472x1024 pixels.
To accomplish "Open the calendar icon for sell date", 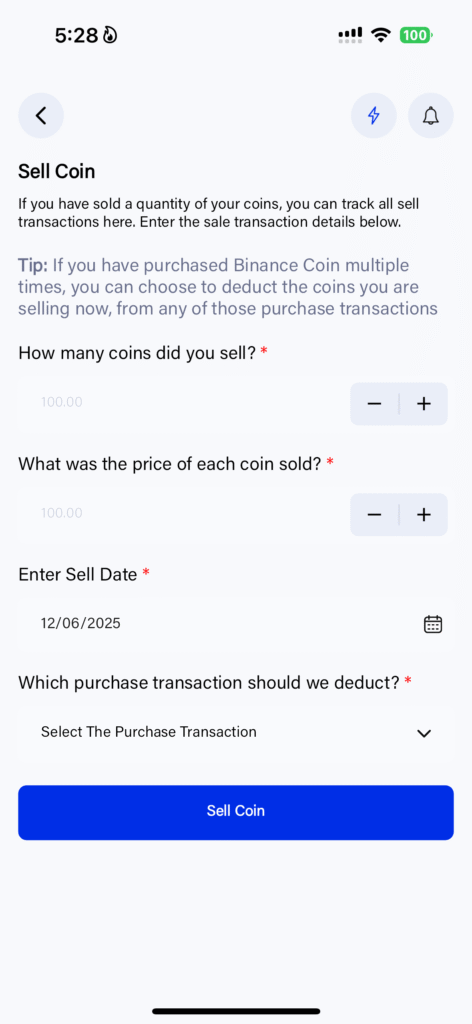I will point(433,624).
